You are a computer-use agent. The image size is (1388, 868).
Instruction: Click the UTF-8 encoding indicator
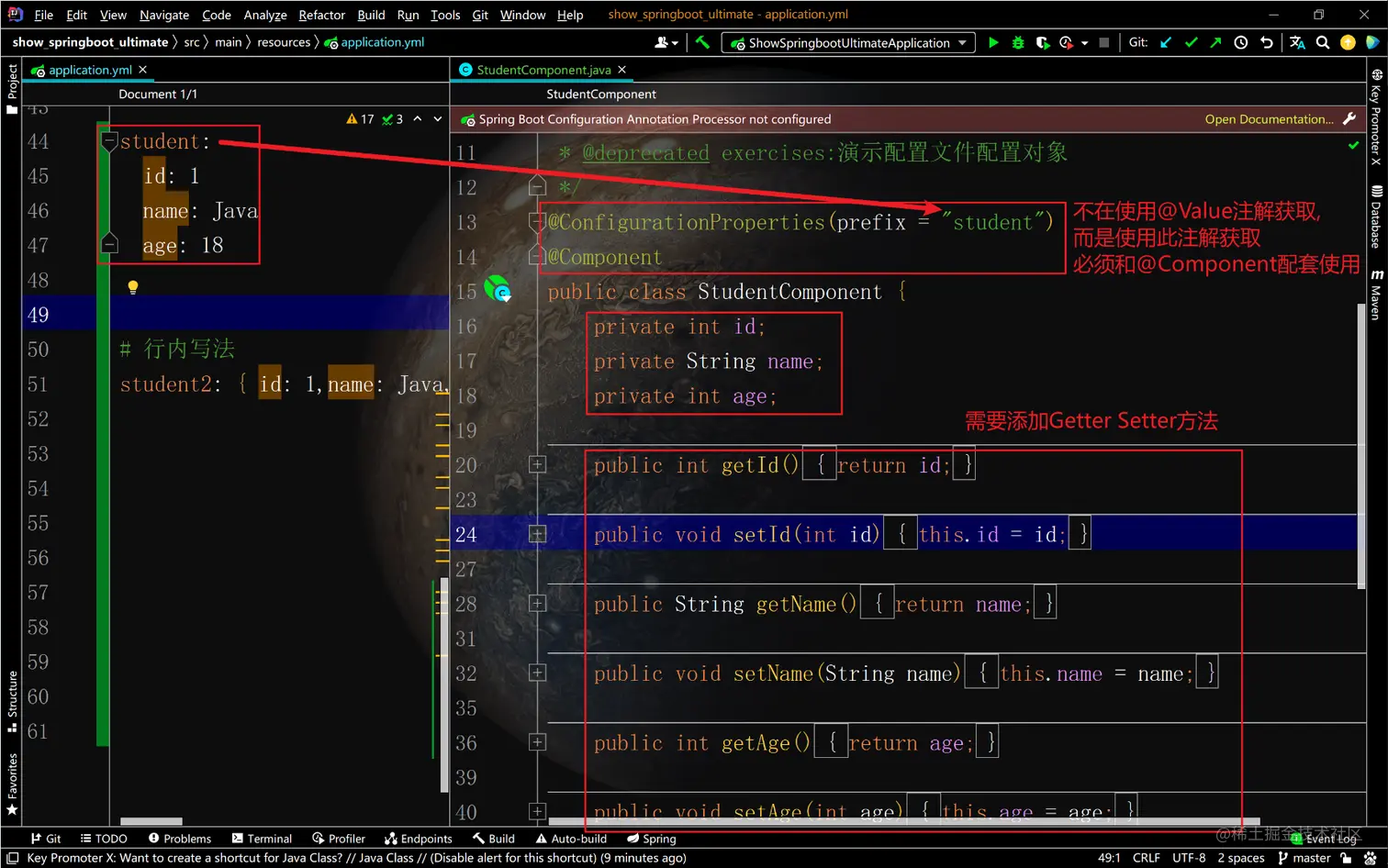[x=1189, y=858]
